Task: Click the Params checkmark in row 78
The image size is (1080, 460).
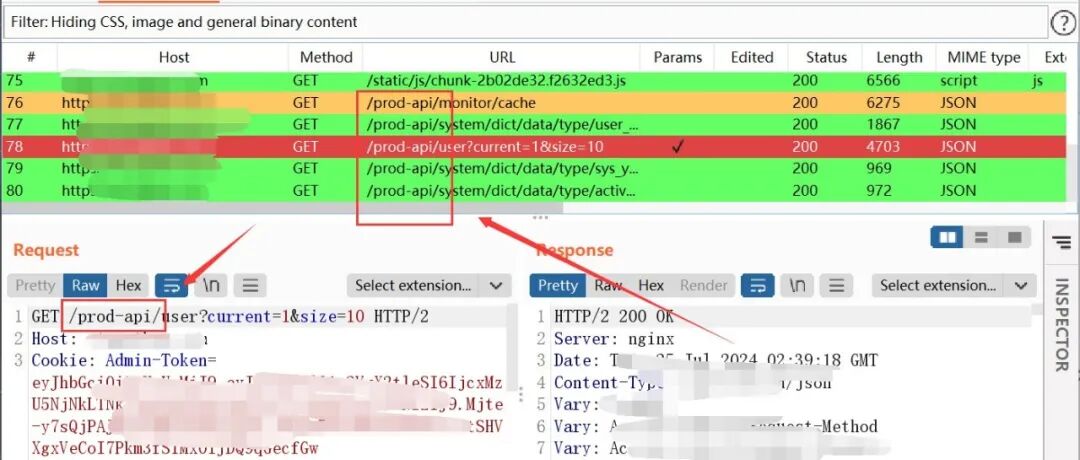Action: [678, 147]
